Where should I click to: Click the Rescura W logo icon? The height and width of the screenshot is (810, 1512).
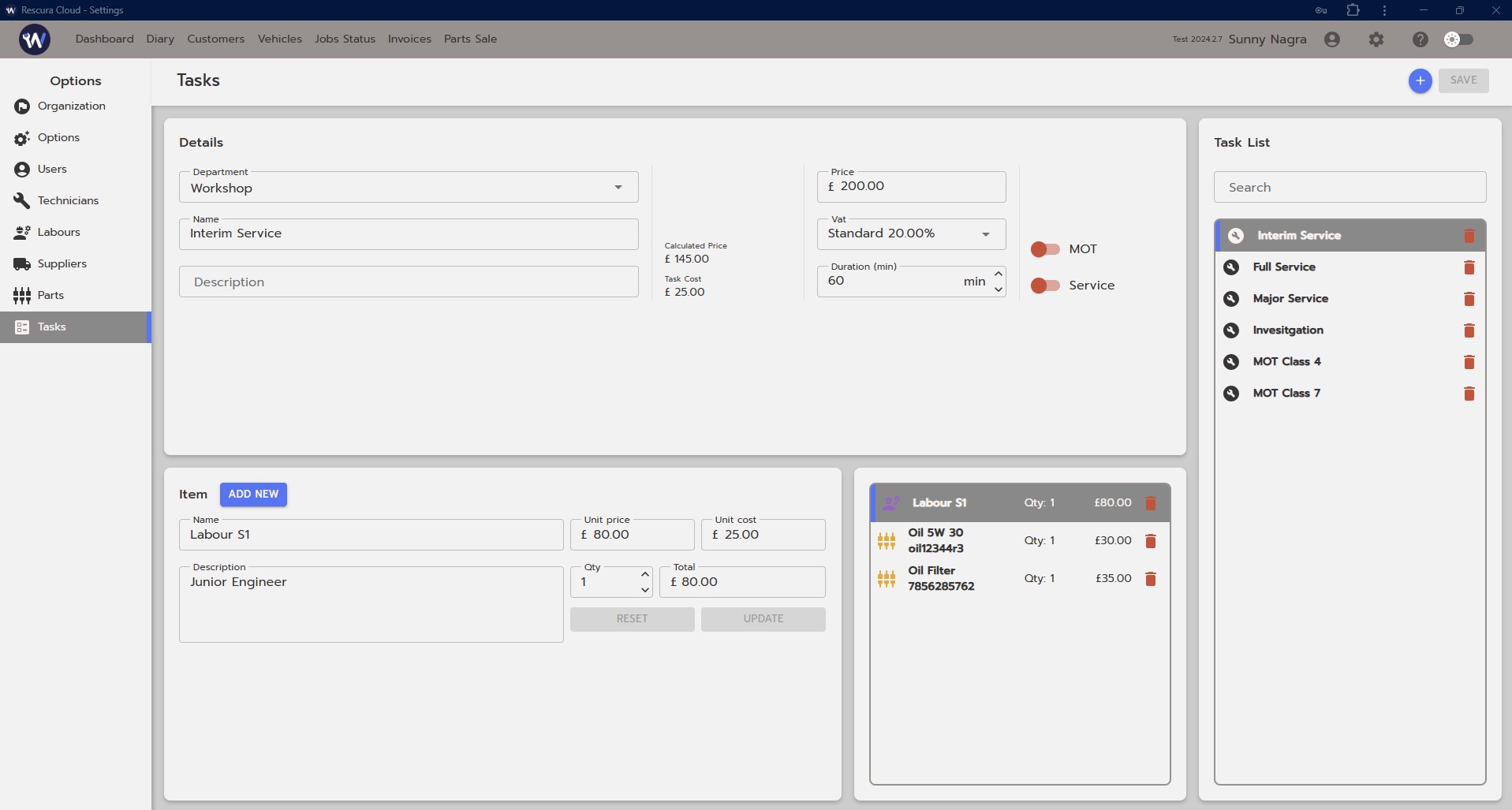(35, 39)
